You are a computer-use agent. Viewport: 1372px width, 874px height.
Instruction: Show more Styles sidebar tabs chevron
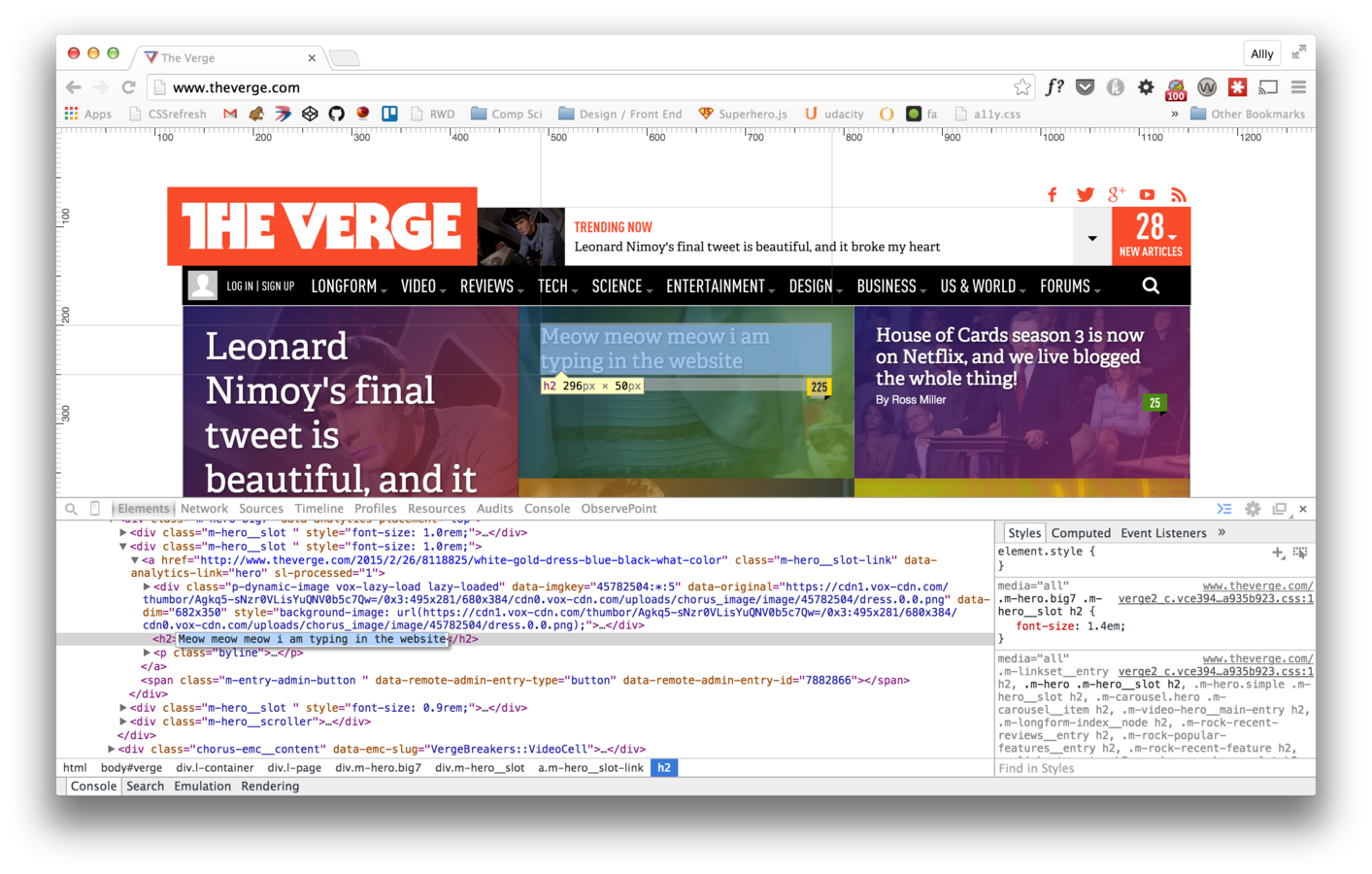[1221, 532]
